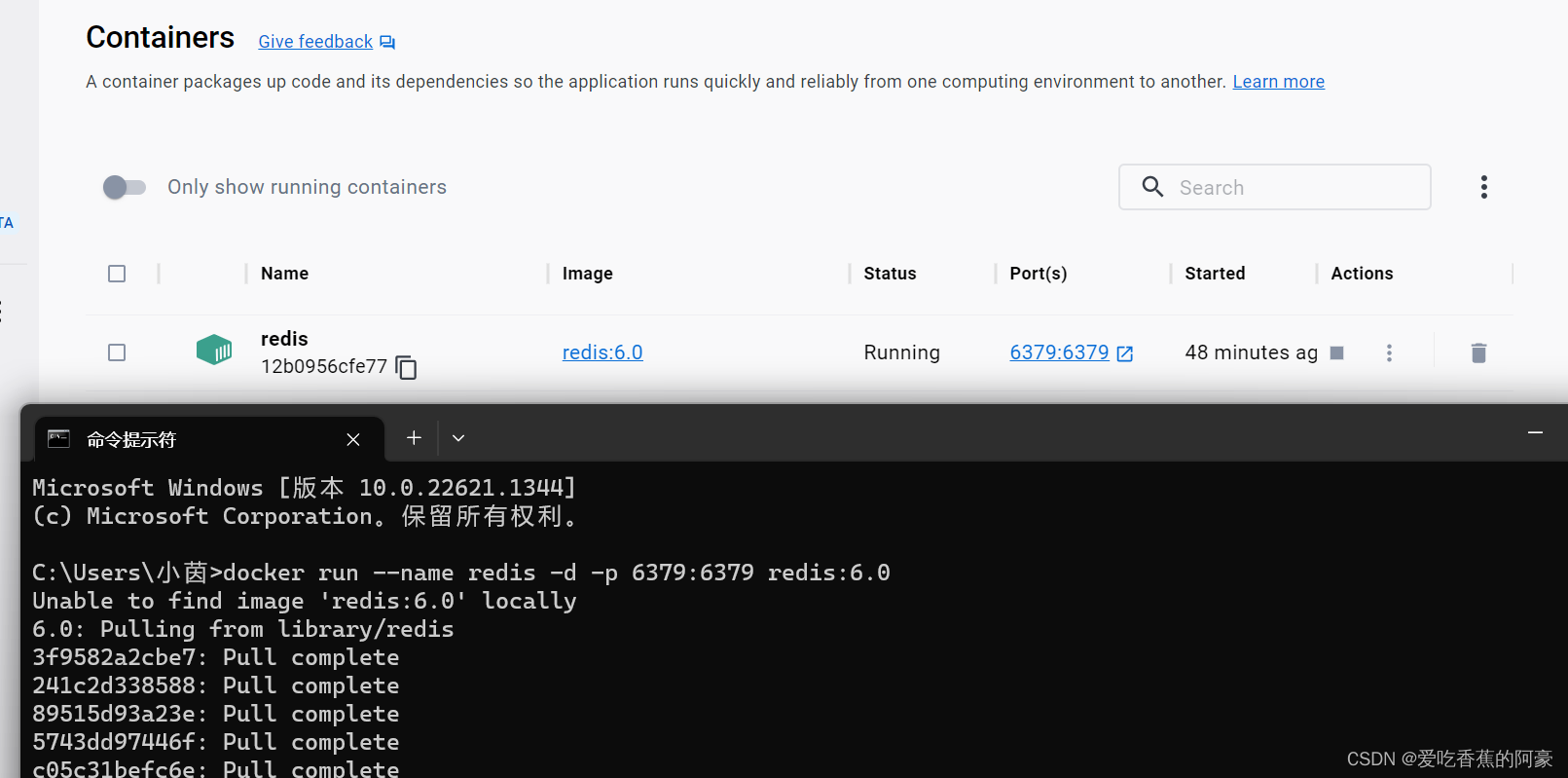Open the Learn more link

point(1278,82)
